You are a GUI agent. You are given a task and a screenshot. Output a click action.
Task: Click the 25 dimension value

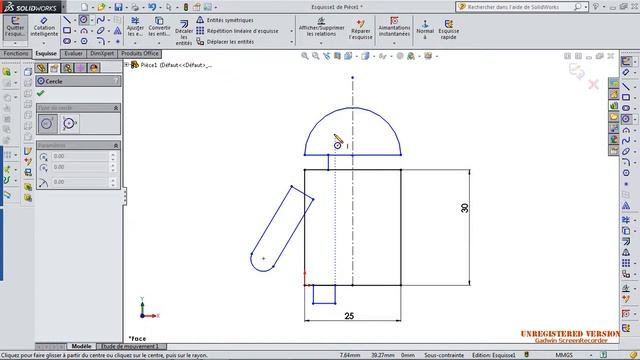click(349, 316)
